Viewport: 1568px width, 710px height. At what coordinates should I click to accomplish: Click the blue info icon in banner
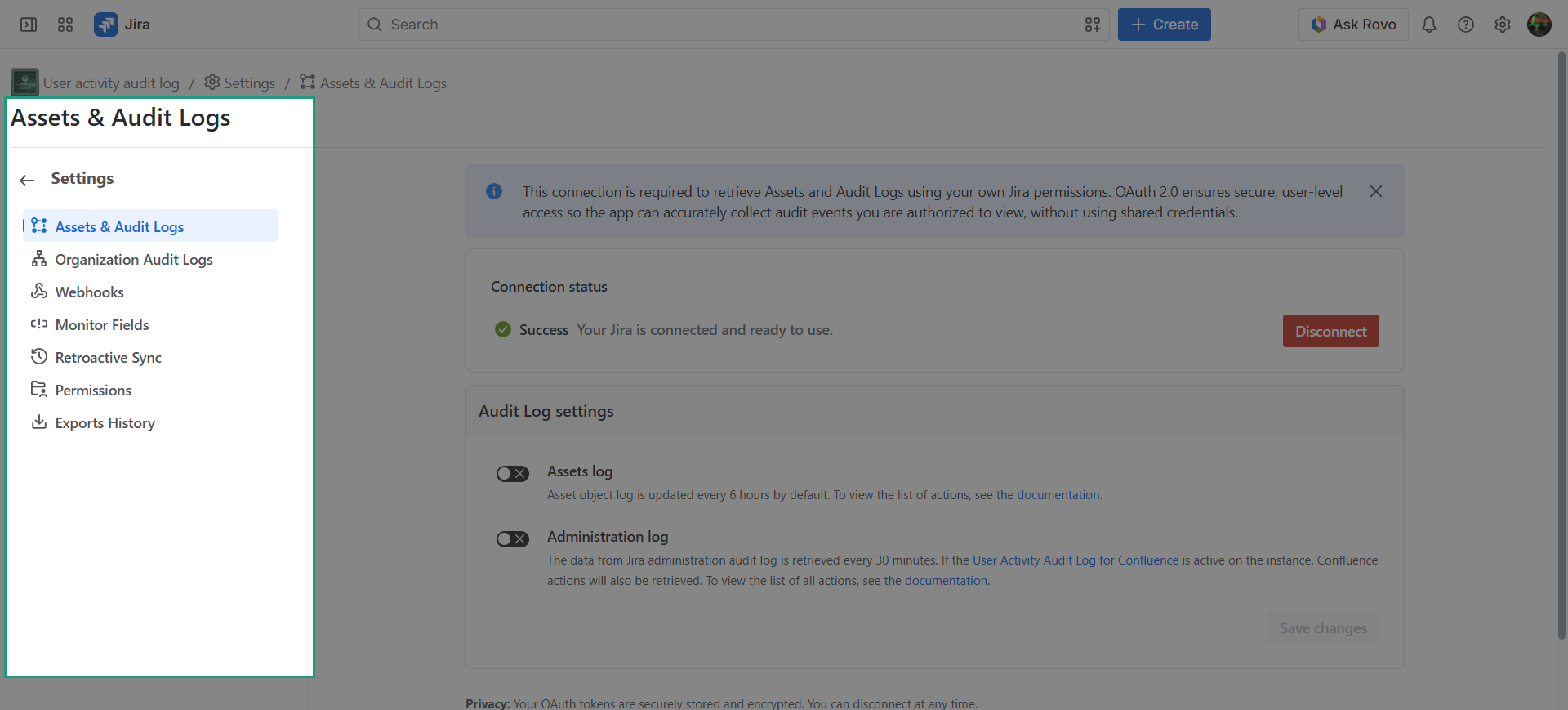[x=494, y=191]
